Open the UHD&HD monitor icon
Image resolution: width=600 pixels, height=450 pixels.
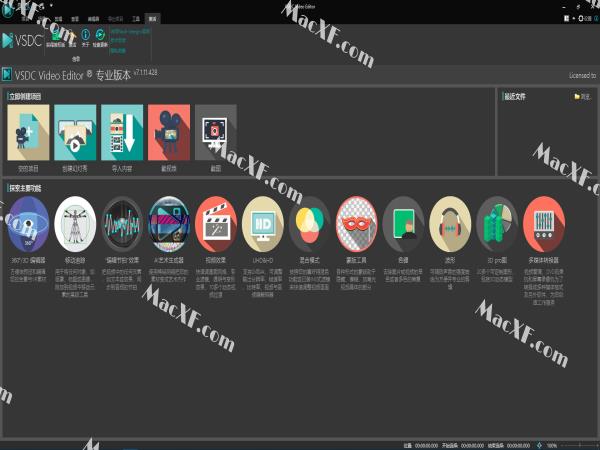coord(263,224)
